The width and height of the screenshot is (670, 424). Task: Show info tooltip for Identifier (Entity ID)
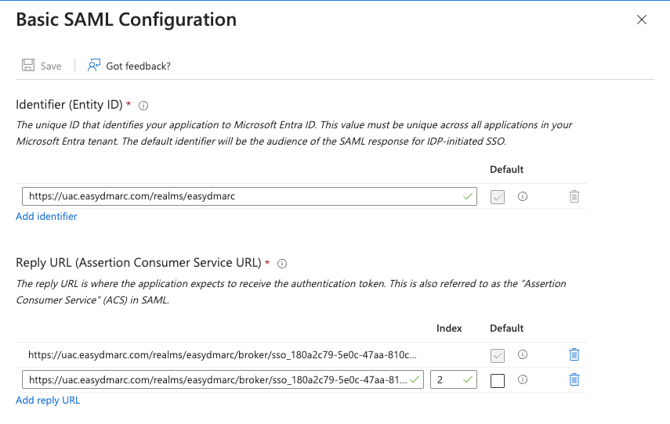tap(144, 106)
